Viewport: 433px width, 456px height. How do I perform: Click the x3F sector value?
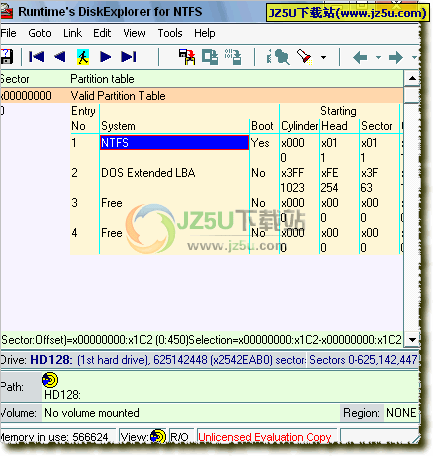(x=370, y=173)
